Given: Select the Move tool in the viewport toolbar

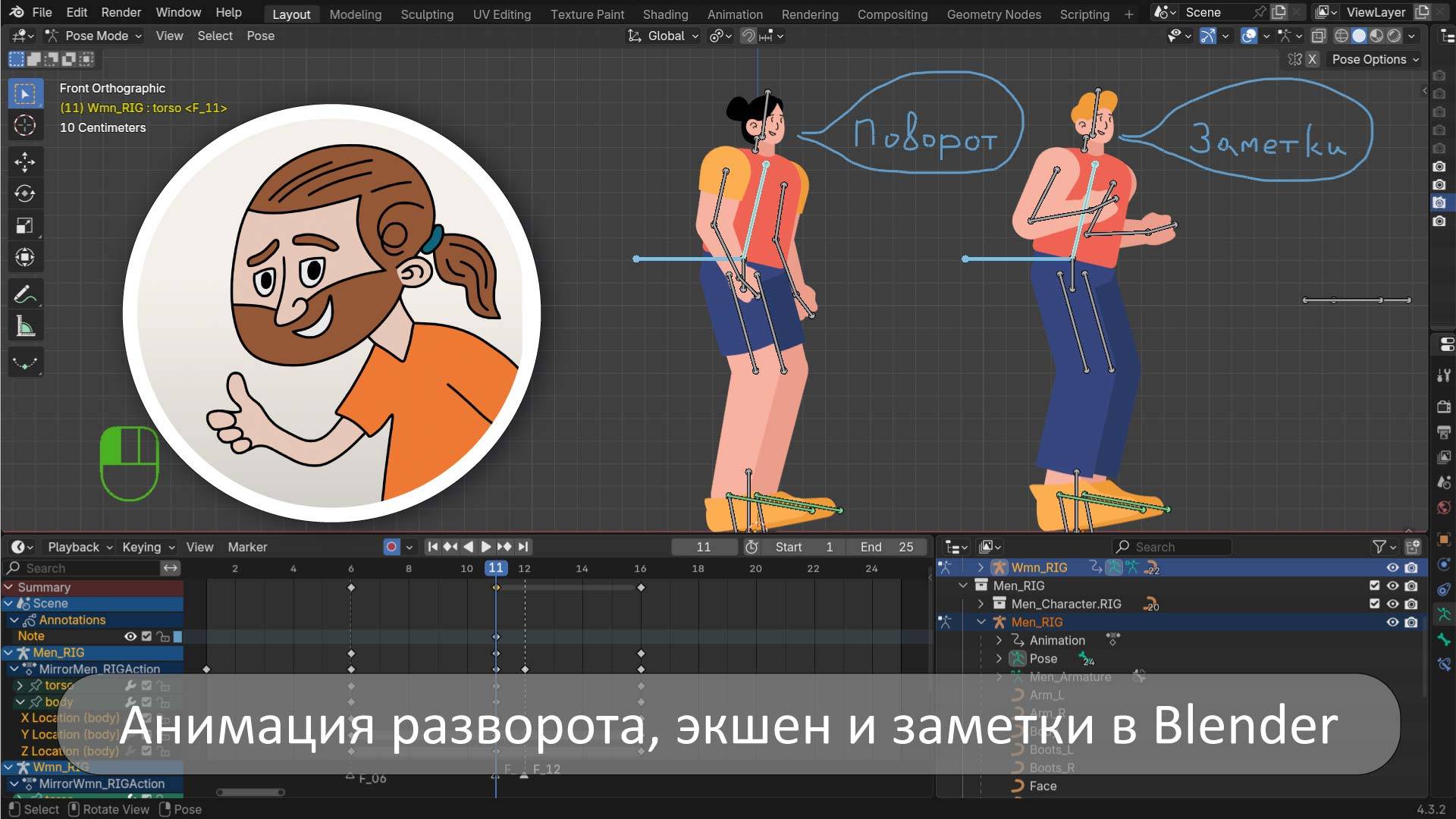Looking at the screenshot, I should [x=25, y=162].
